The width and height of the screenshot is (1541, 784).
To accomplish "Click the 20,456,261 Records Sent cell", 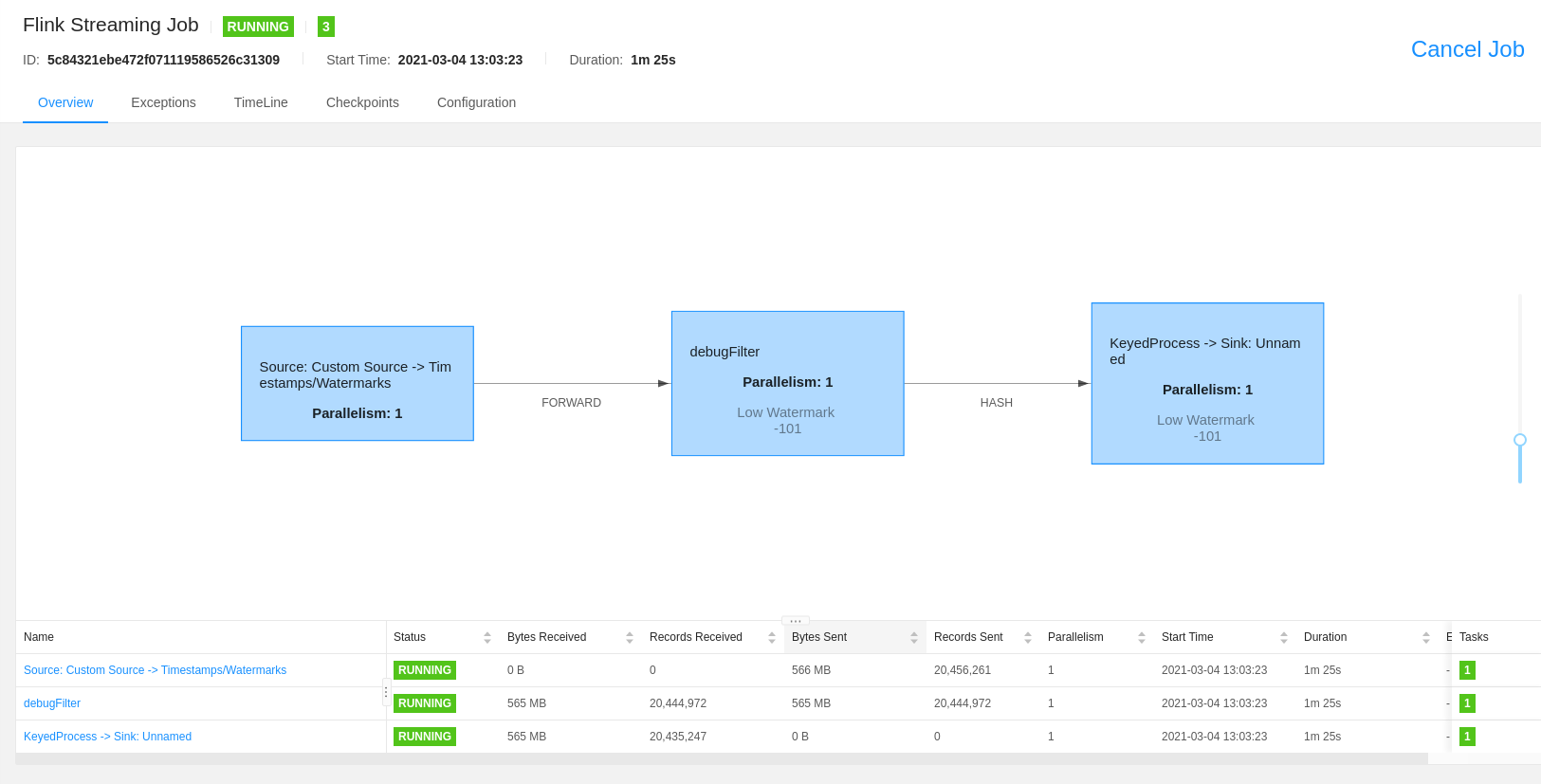I will coord(963,670).
